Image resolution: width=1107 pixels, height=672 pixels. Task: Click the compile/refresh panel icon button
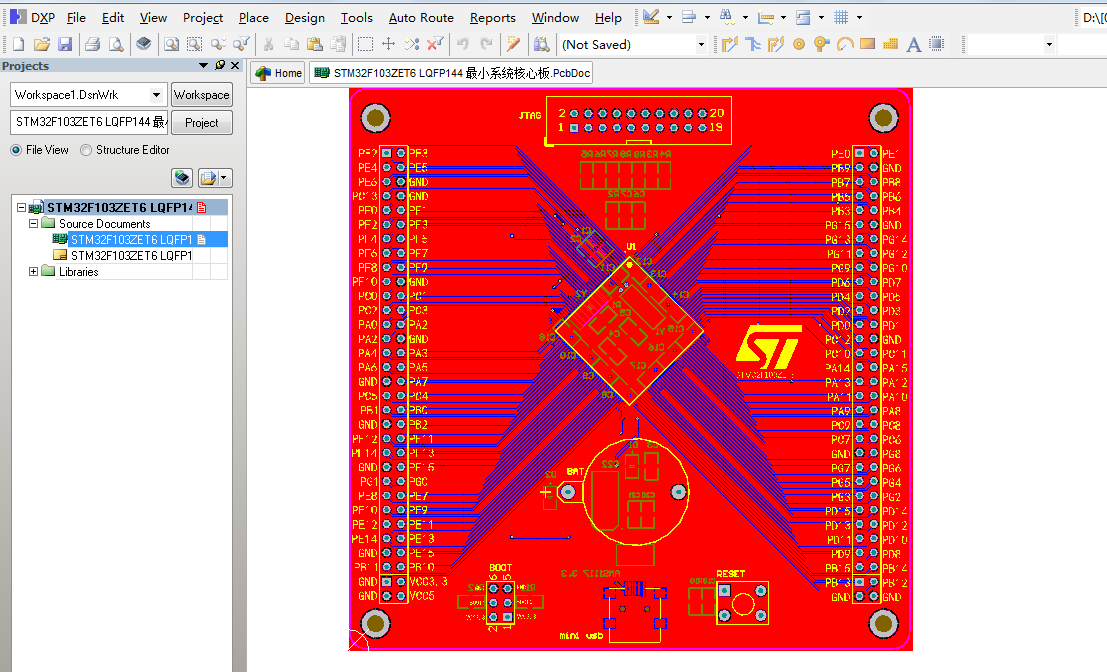pyautogui.click(x=182, y=178)
